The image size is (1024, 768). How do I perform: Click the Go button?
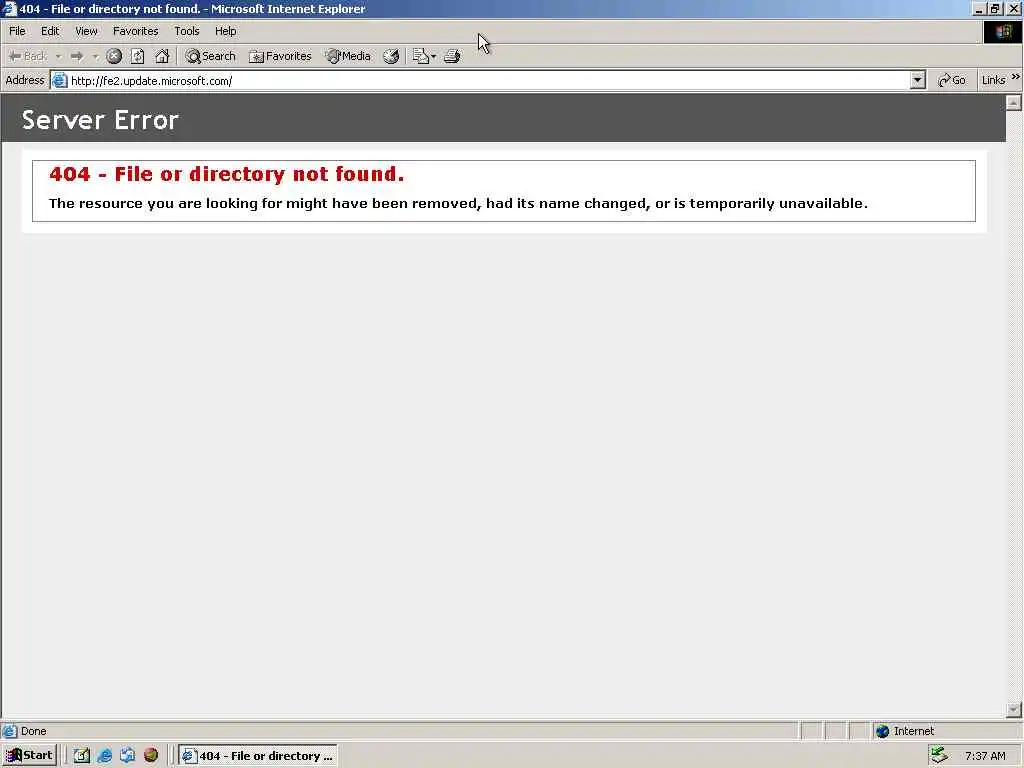(952, 80)
